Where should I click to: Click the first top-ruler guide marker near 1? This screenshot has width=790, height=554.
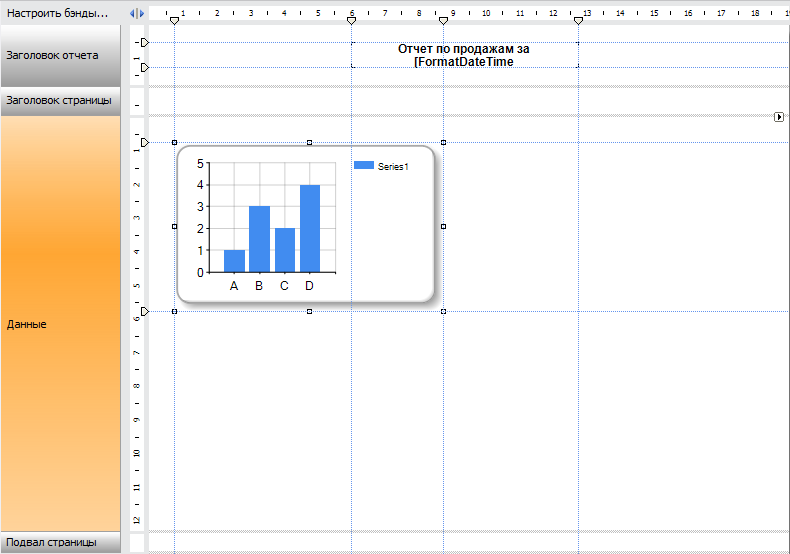coord(175,21)
